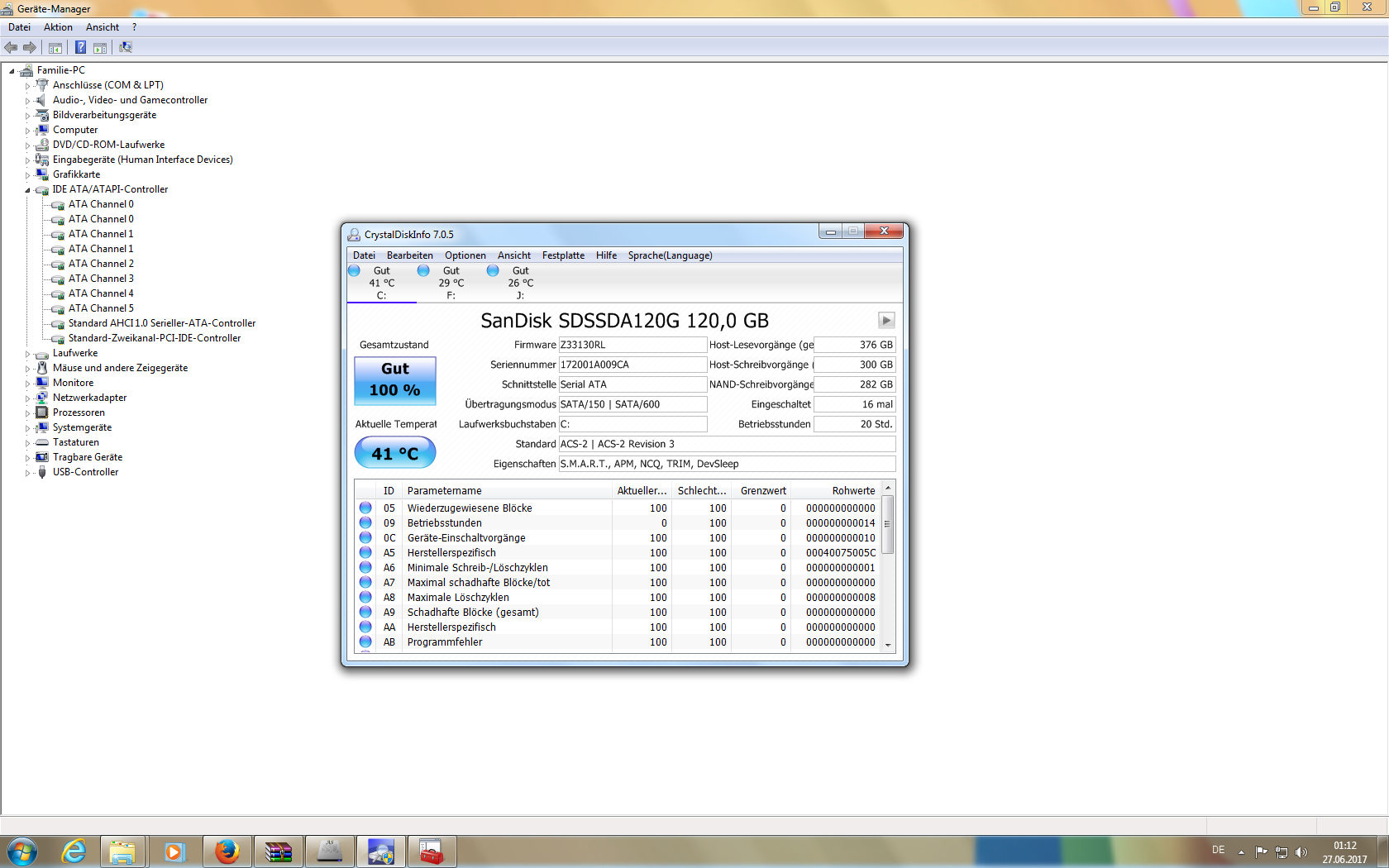The width and height of the screenshot is (1389, 868).
Task: Open Sprache(Language) menu
Action: coord(670,255)
